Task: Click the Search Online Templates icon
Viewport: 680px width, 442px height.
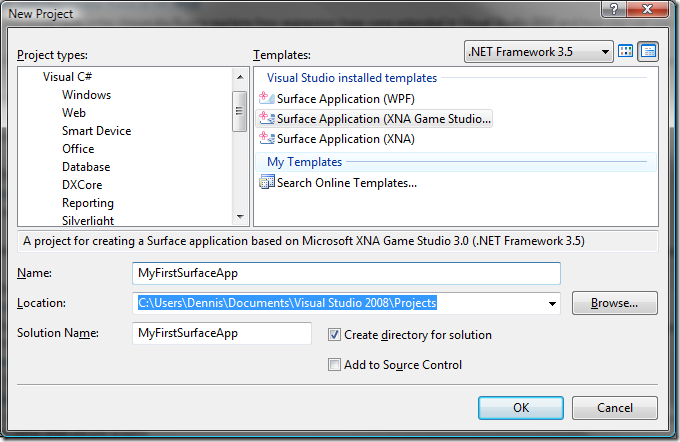Action: [266, 182]
